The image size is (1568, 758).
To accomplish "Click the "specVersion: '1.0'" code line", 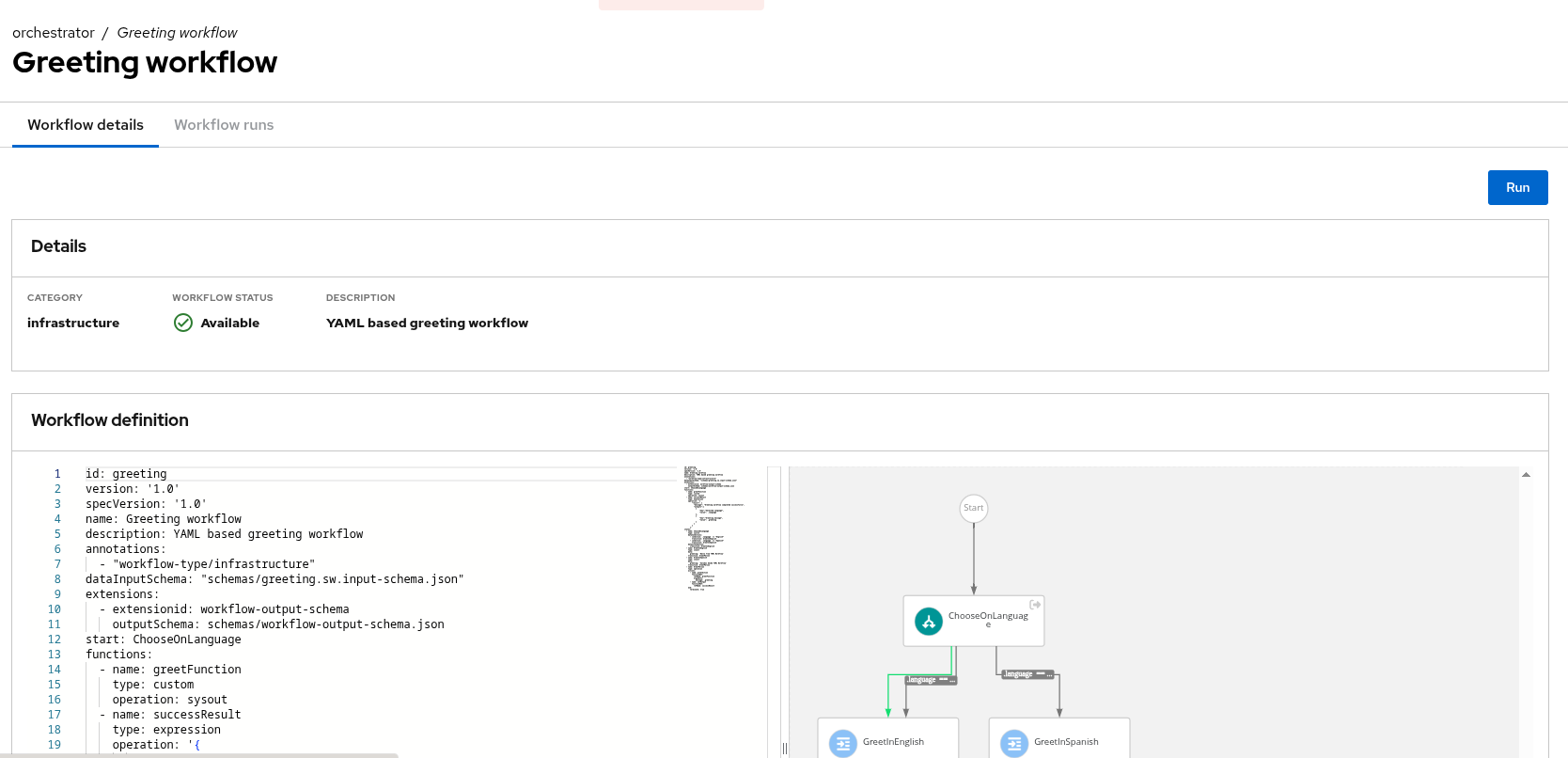I will (x=146, y=504).
